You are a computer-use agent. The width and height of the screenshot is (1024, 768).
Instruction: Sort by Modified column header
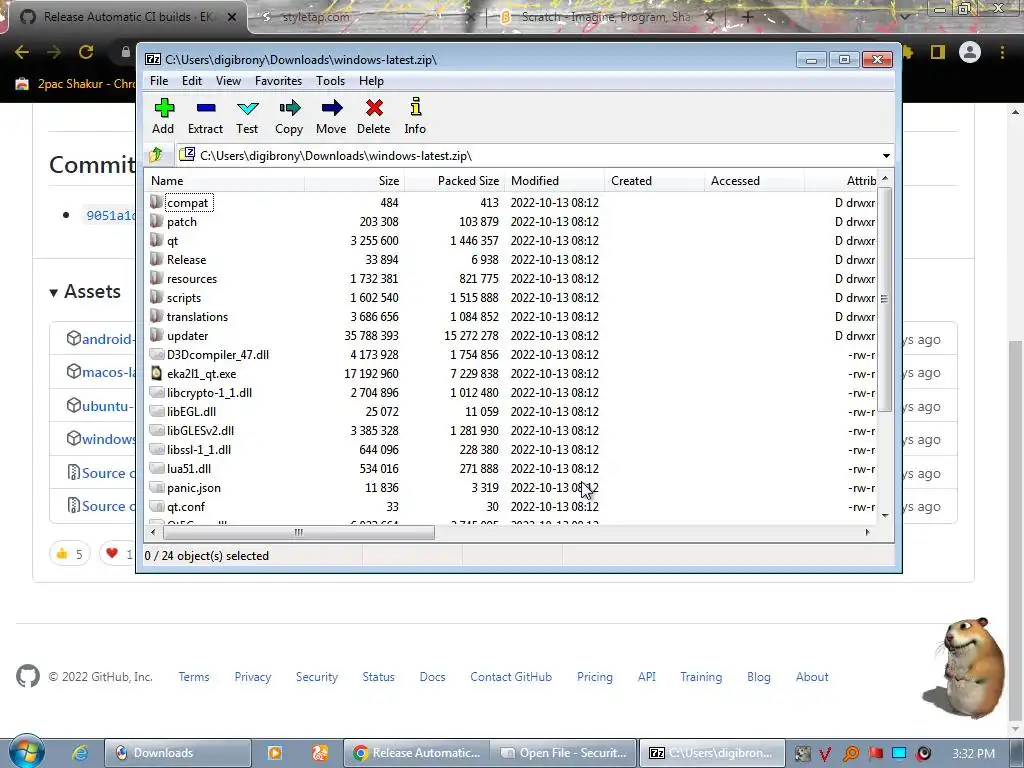point(554,181)
